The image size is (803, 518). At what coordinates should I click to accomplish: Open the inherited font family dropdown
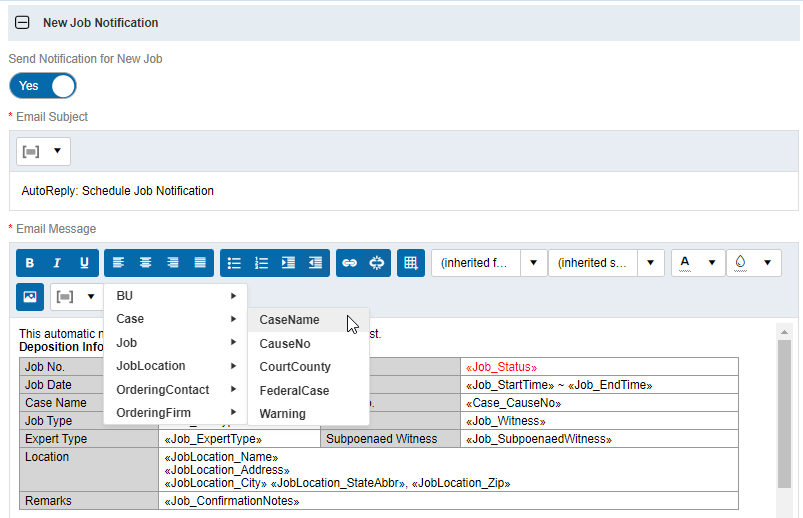(489, 263)
